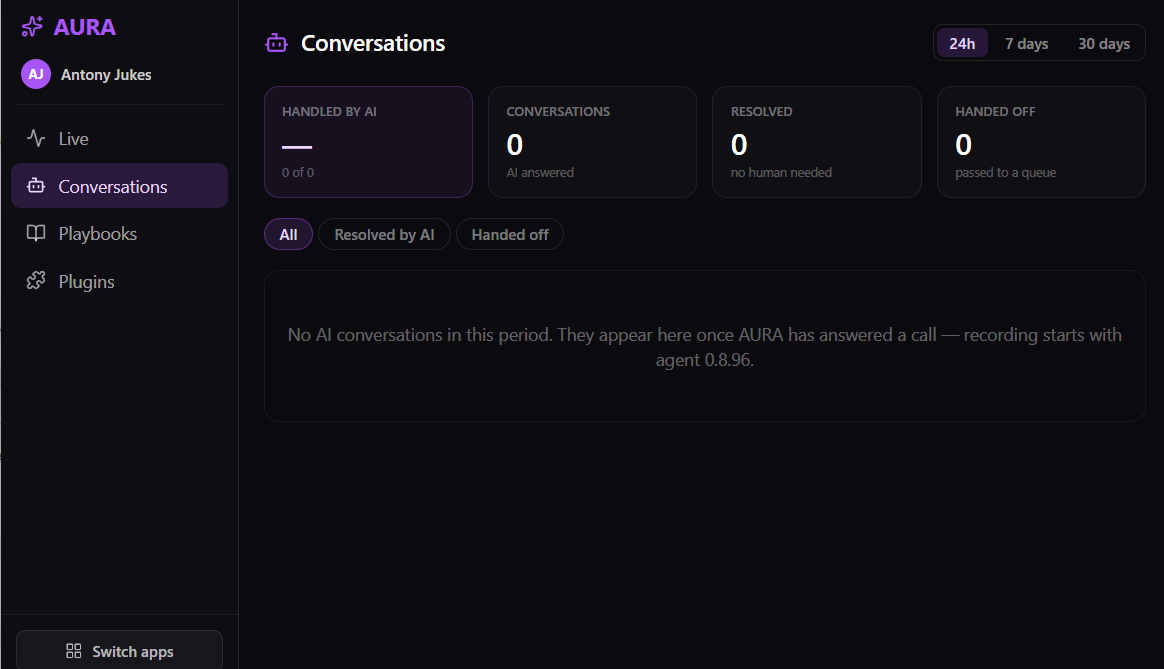The width and height of the screenshot is (1164, 669).
Task: Click the Conversations stat card showing 0
Action: tap(592, 142)
